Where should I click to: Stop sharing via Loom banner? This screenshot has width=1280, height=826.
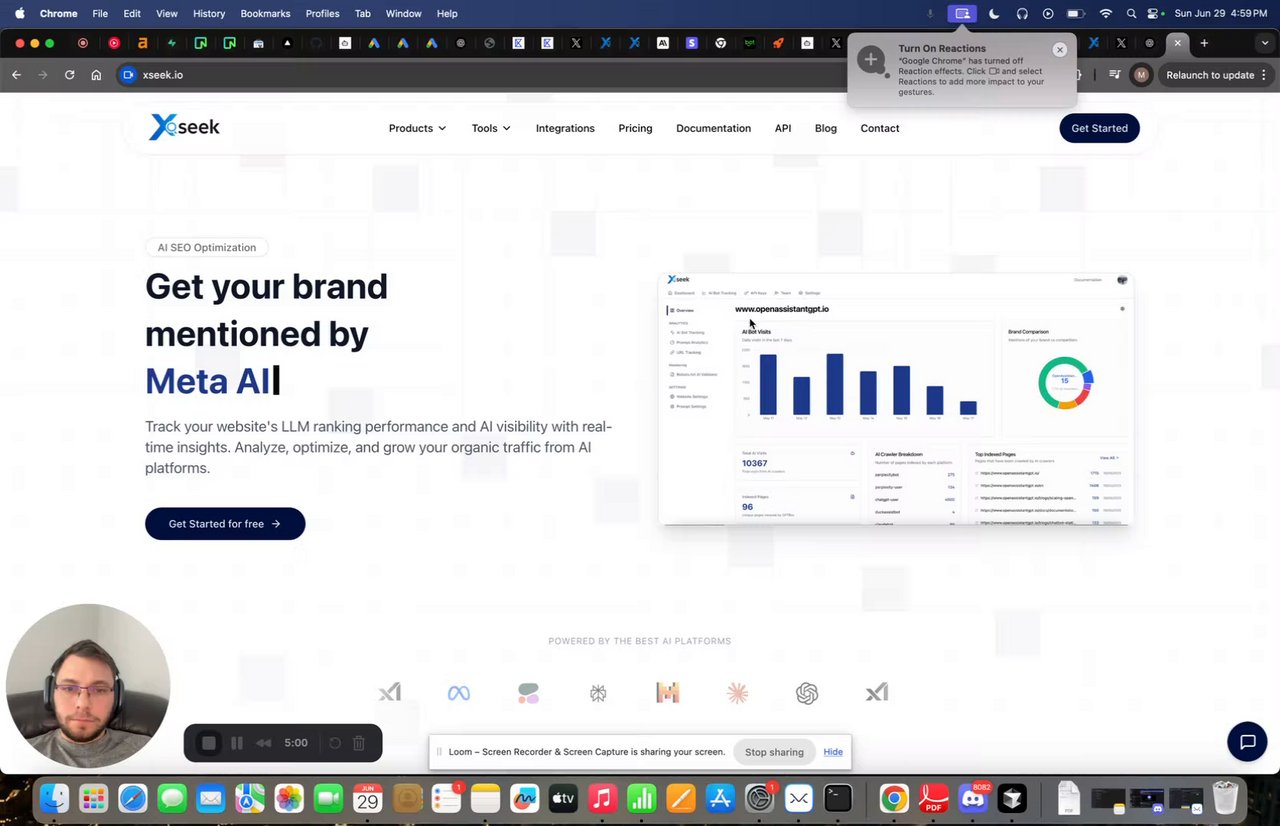[774, 752]
